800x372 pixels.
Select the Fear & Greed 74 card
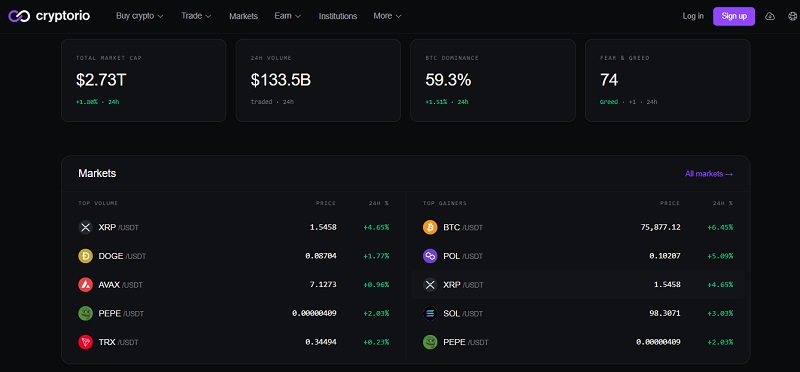(x=667, y=81)
